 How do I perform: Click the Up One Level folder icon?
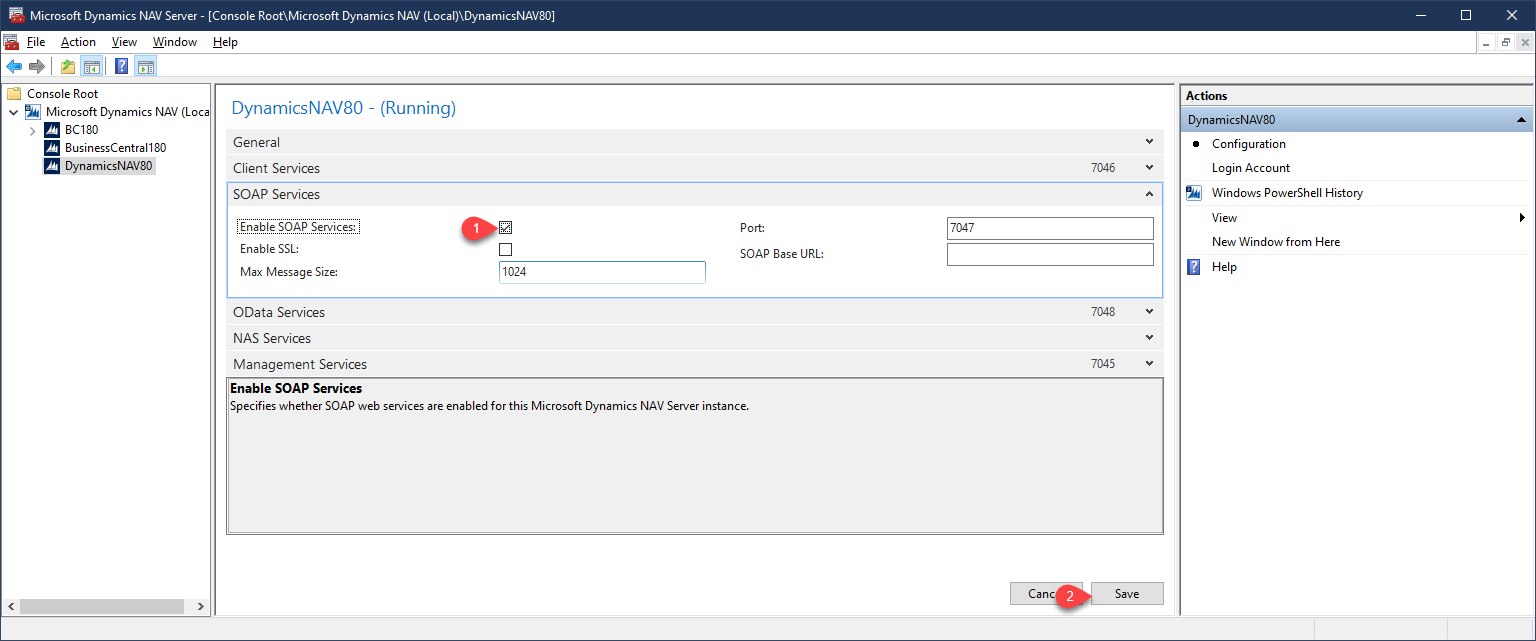[68, 67]
